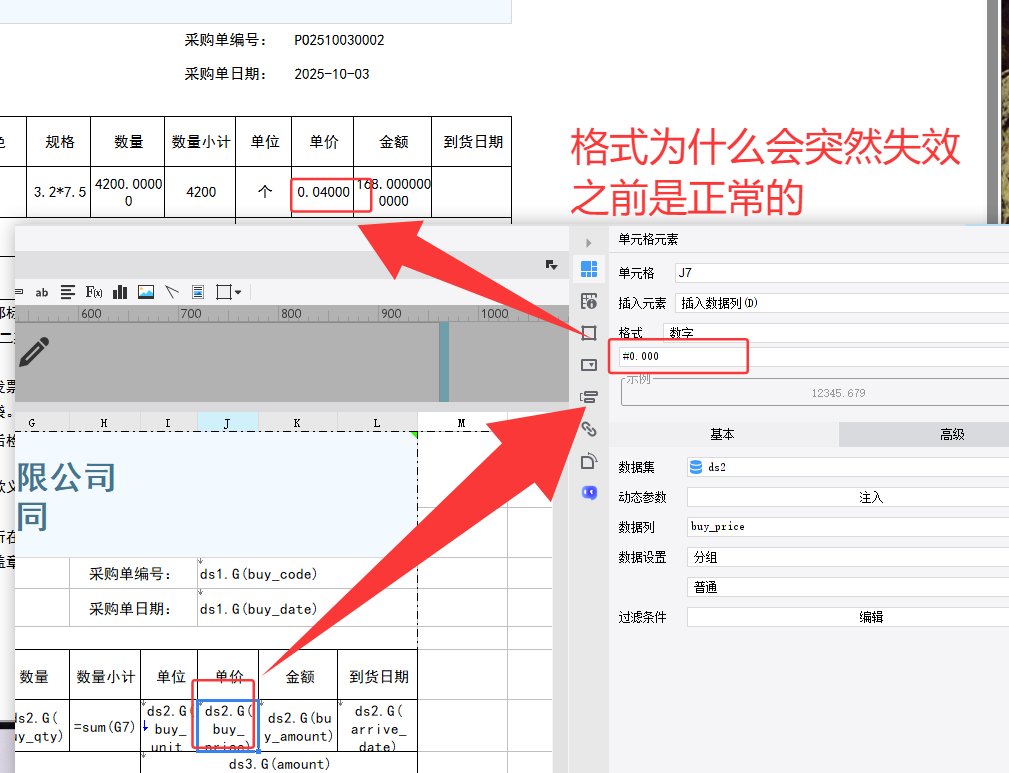The width and height of the screenshot is (1009, 773).
Task: Open the blue AI assistant robot icon
Action: pos(589,493)
